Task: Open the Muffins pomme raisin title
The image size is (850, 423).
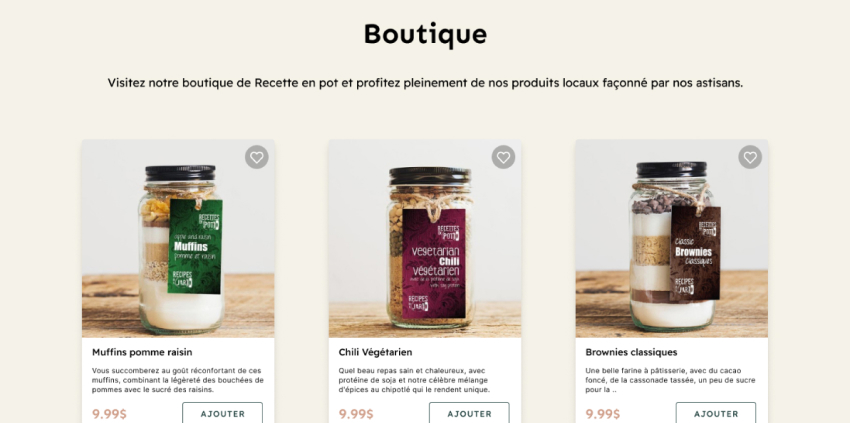Action: 142,352
